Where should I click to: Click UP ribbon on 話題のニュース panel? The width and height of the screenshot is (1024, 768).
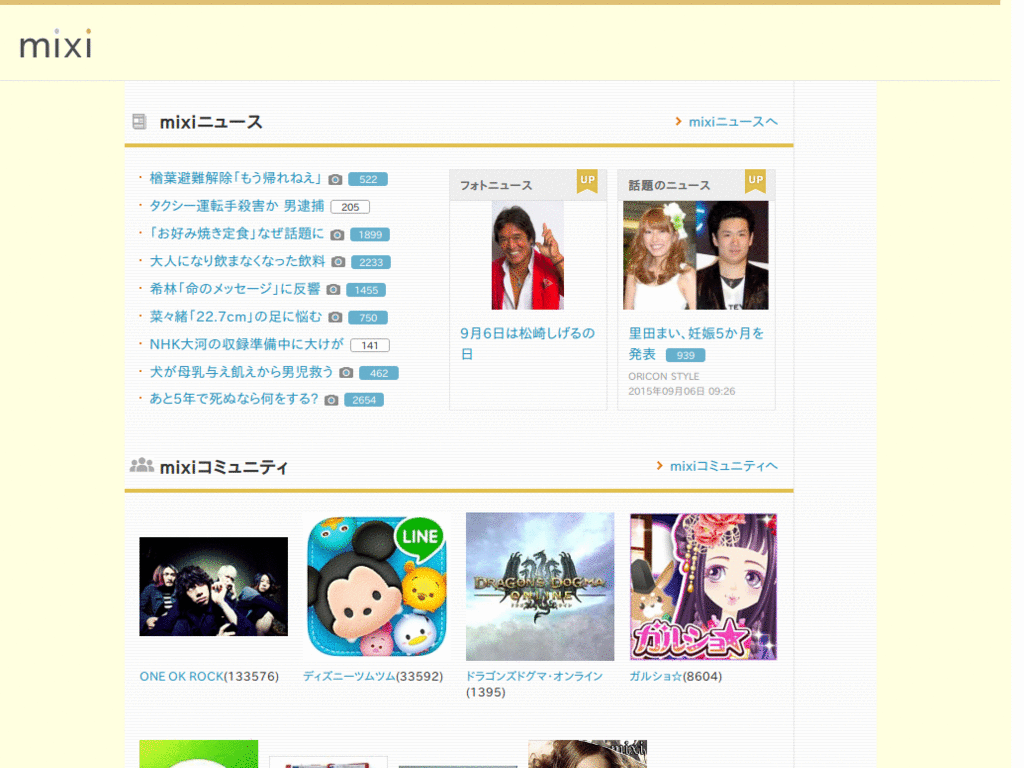[756, 181]
